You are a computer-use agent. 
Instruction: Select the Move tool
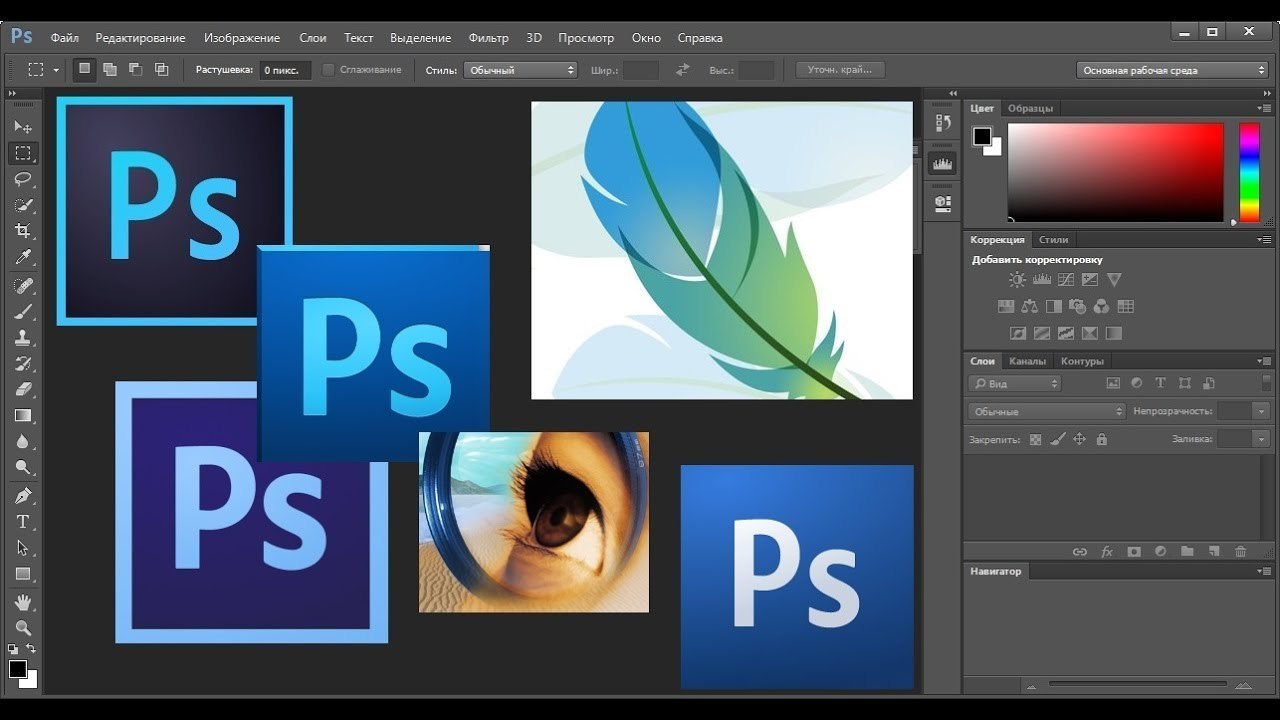(22, 127)
